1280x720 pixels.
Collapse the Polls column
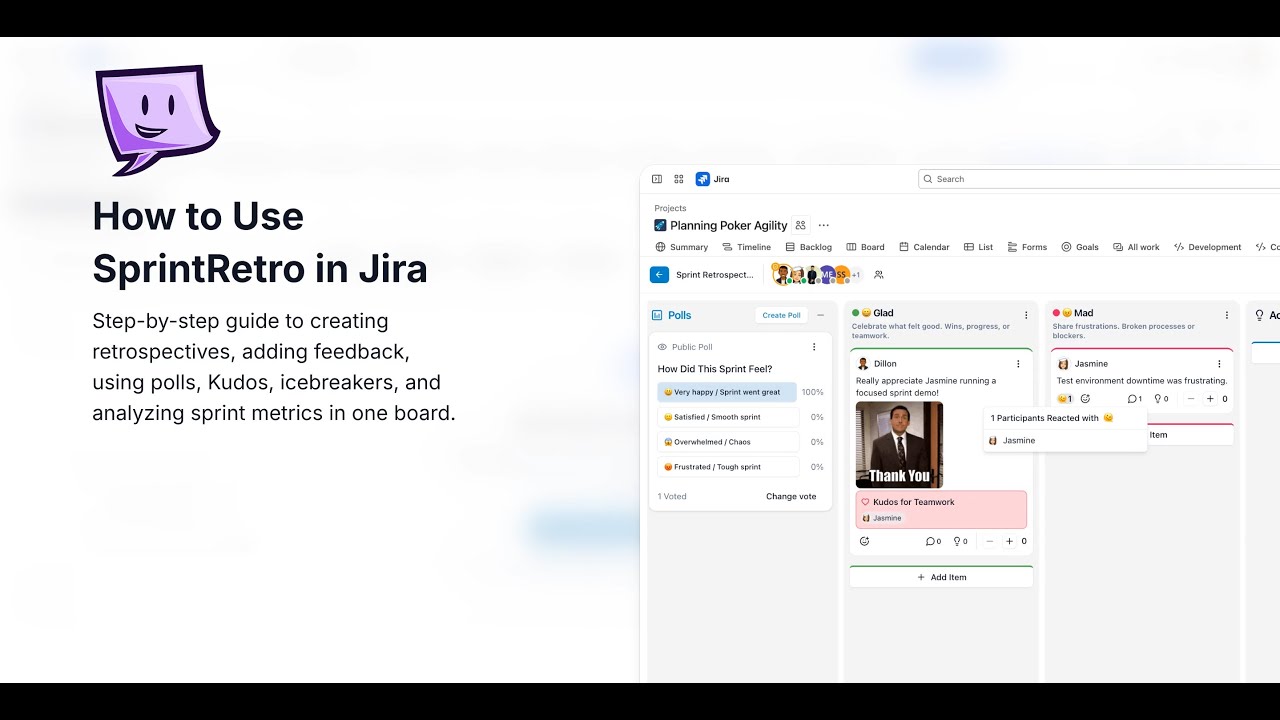821,315
